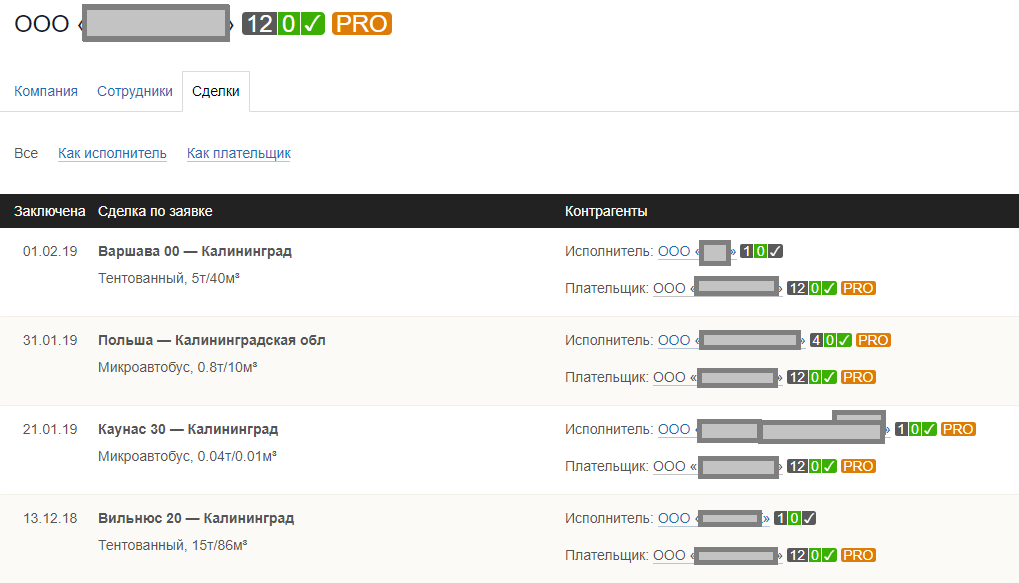Show all deals with Все filter
This screenshot has width=1019, height=583.
(x=26, y=153)
